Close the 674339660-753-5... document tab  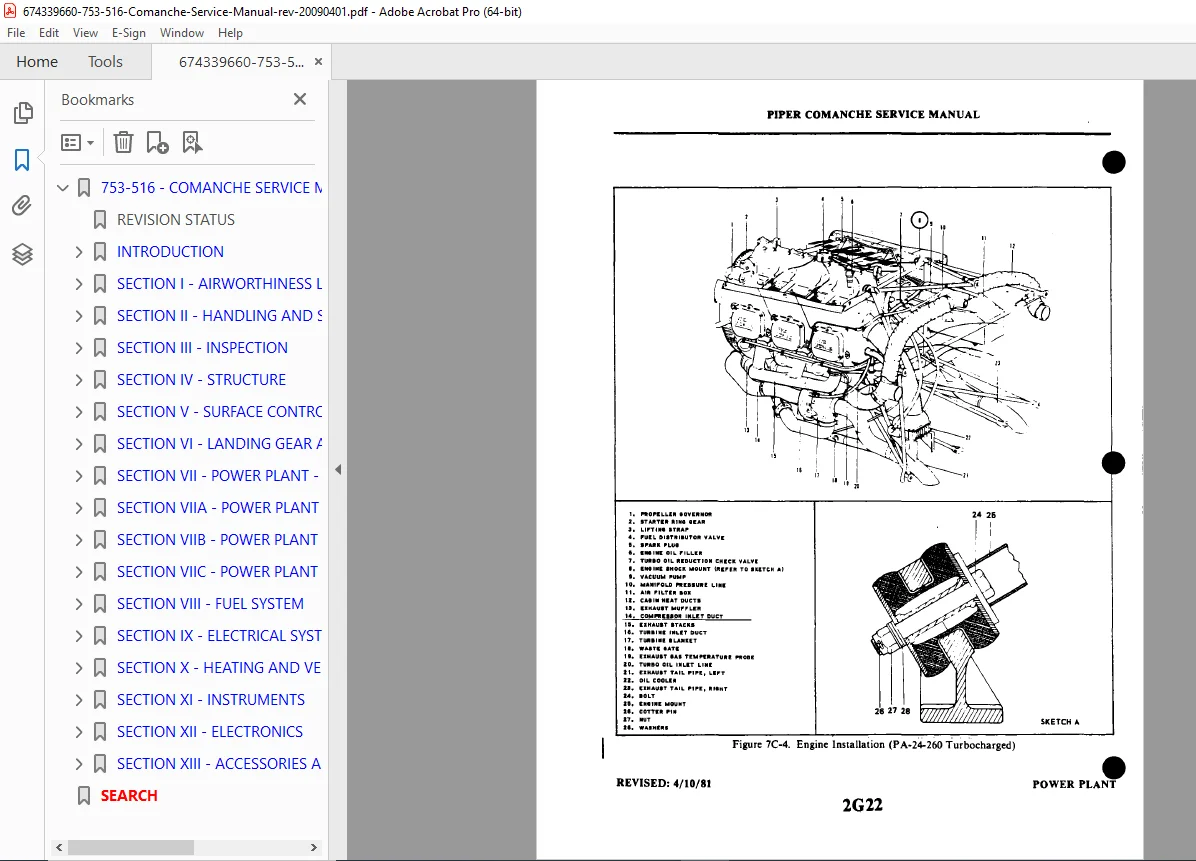click(x=319, y=62)
